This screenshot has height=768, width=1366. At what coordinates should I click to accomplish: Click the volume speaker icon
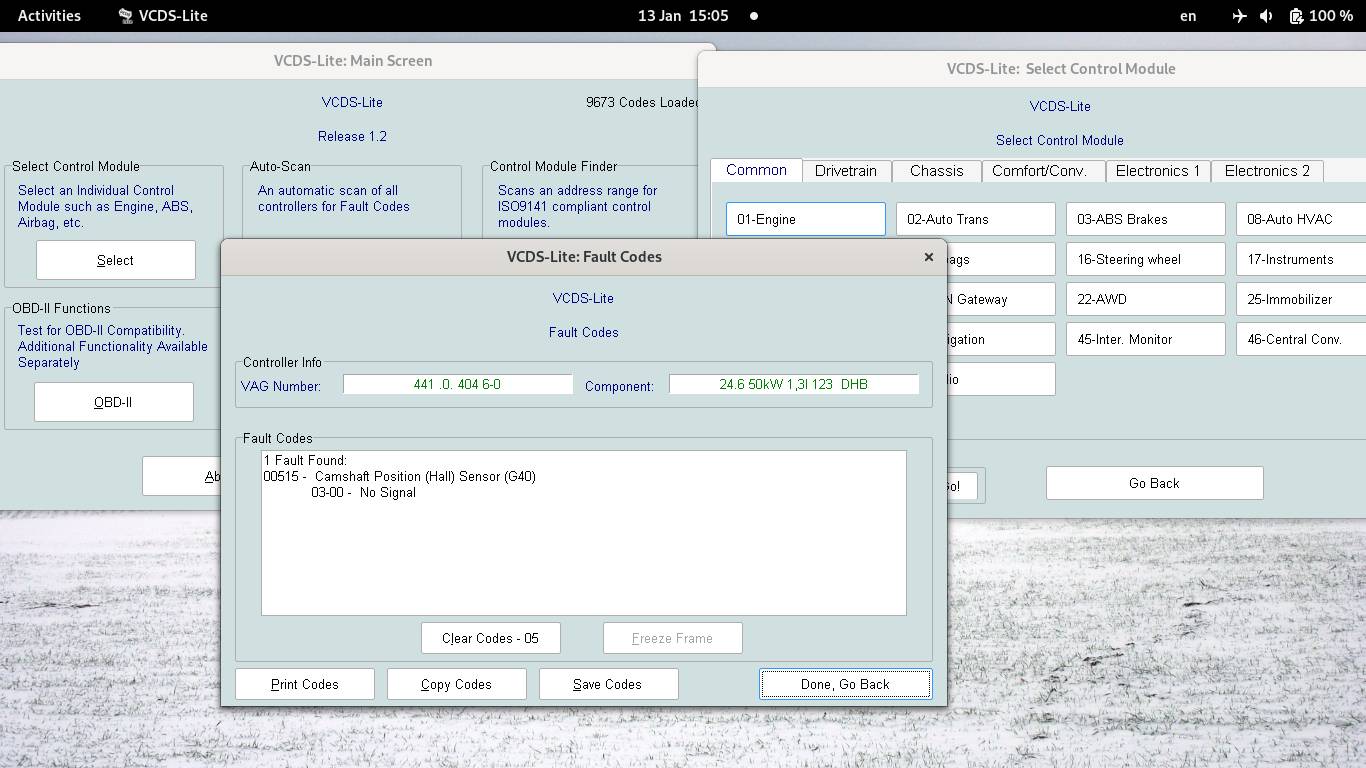point(1266,15)
